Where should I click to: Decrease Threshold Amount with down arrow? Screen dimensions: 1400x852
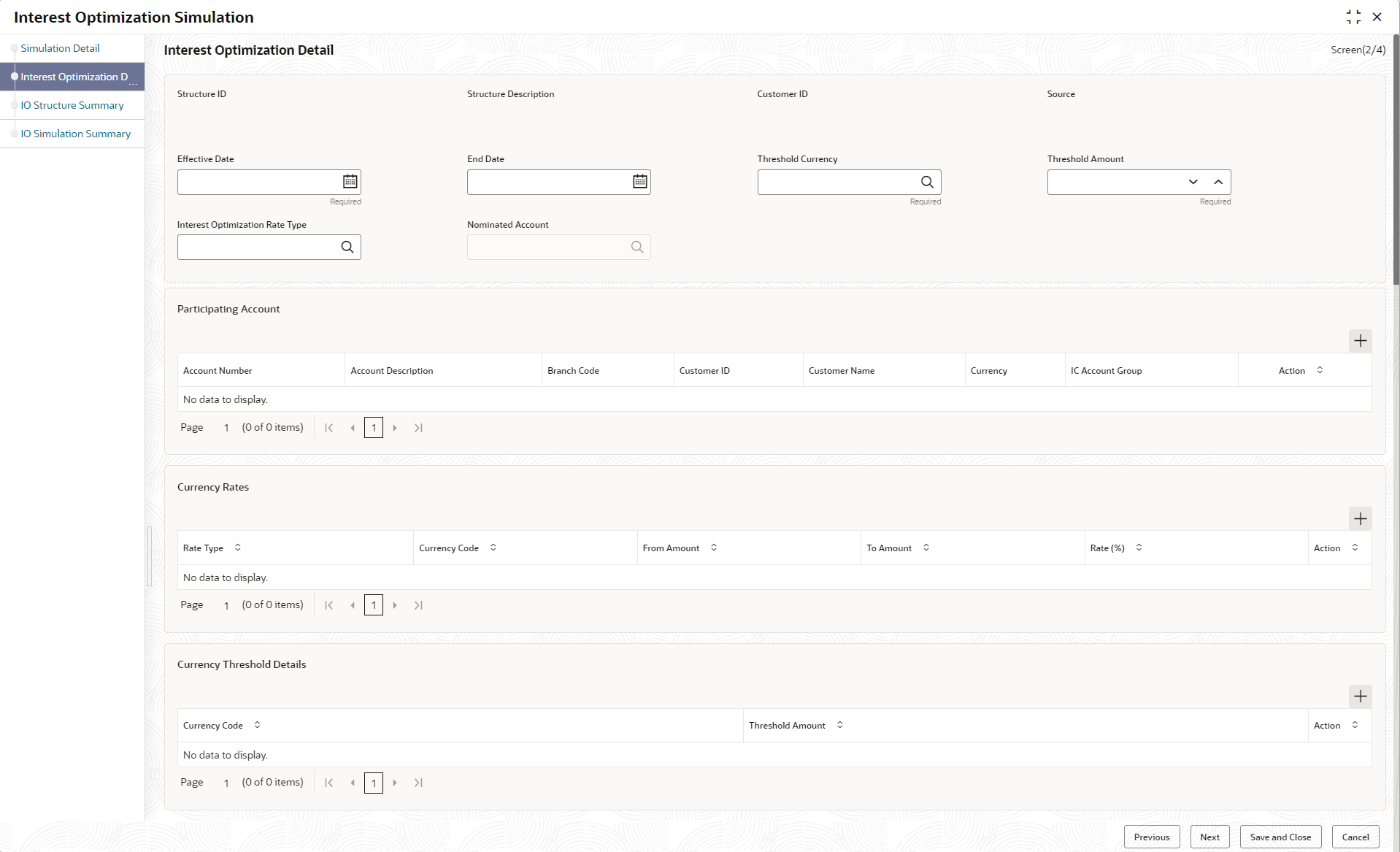[x=1193, y=182]
